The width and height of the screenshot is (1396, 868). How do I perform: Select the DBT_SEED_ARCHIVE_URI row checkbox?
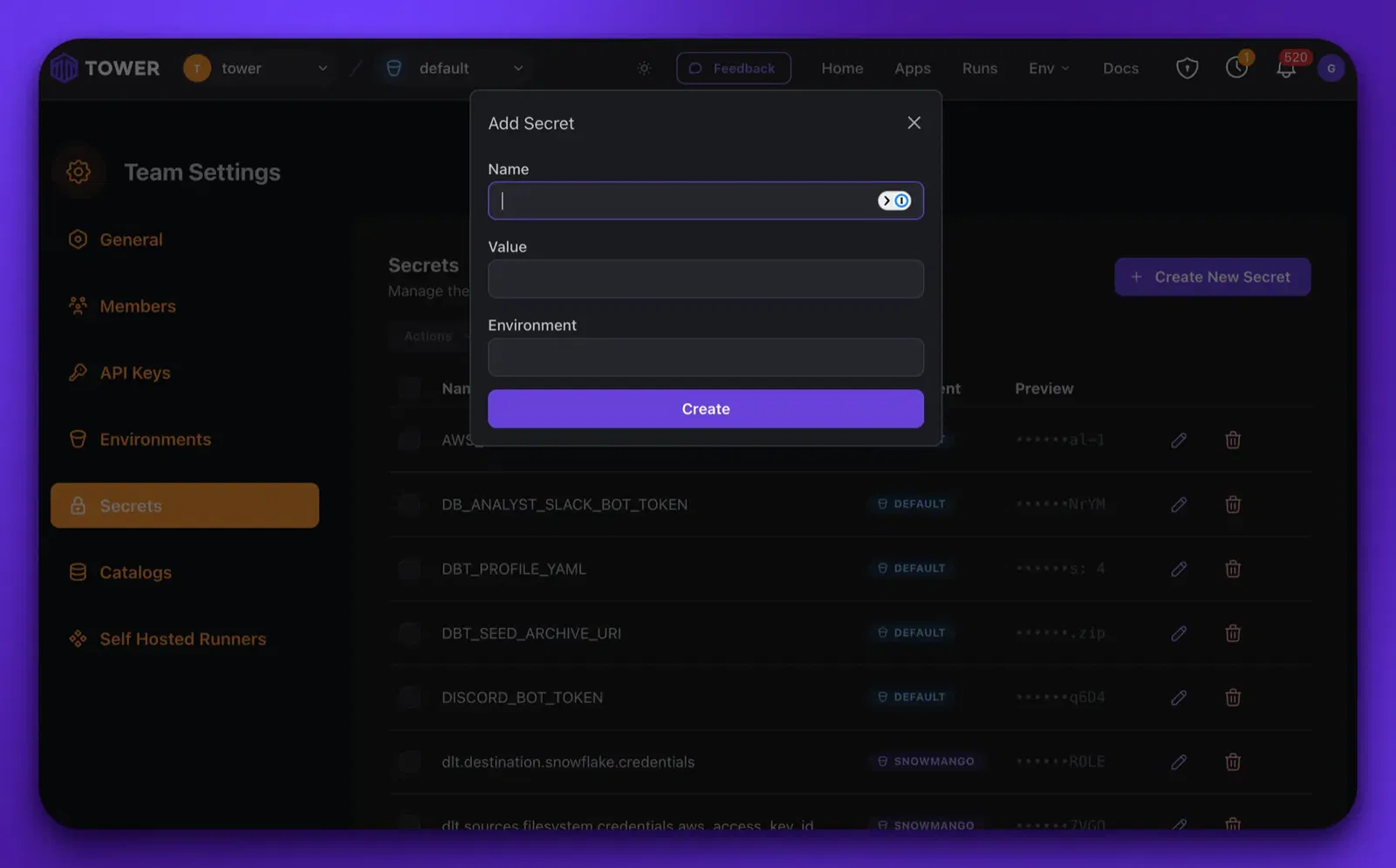[409, 633]
